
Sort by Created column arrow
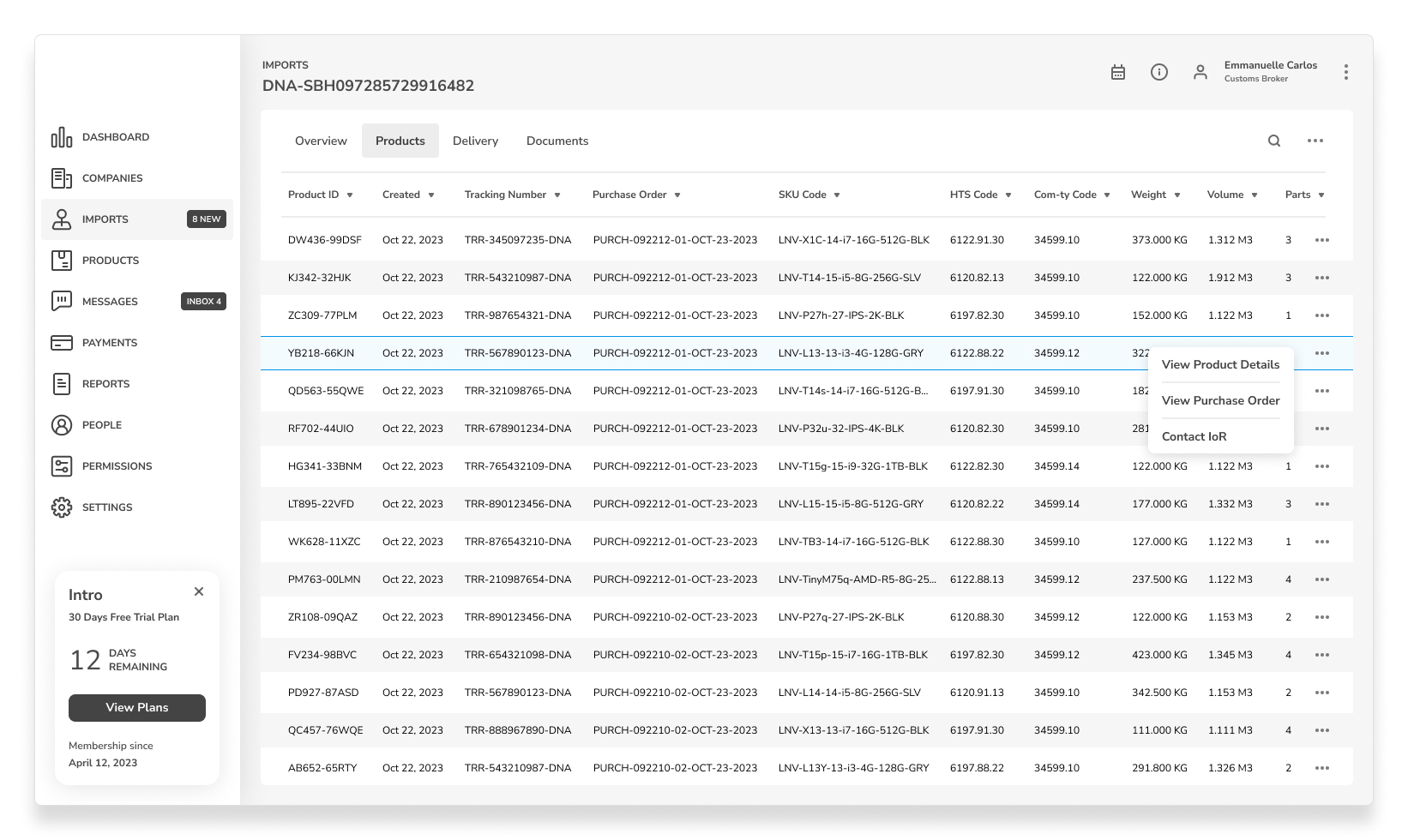pos(431,195)
